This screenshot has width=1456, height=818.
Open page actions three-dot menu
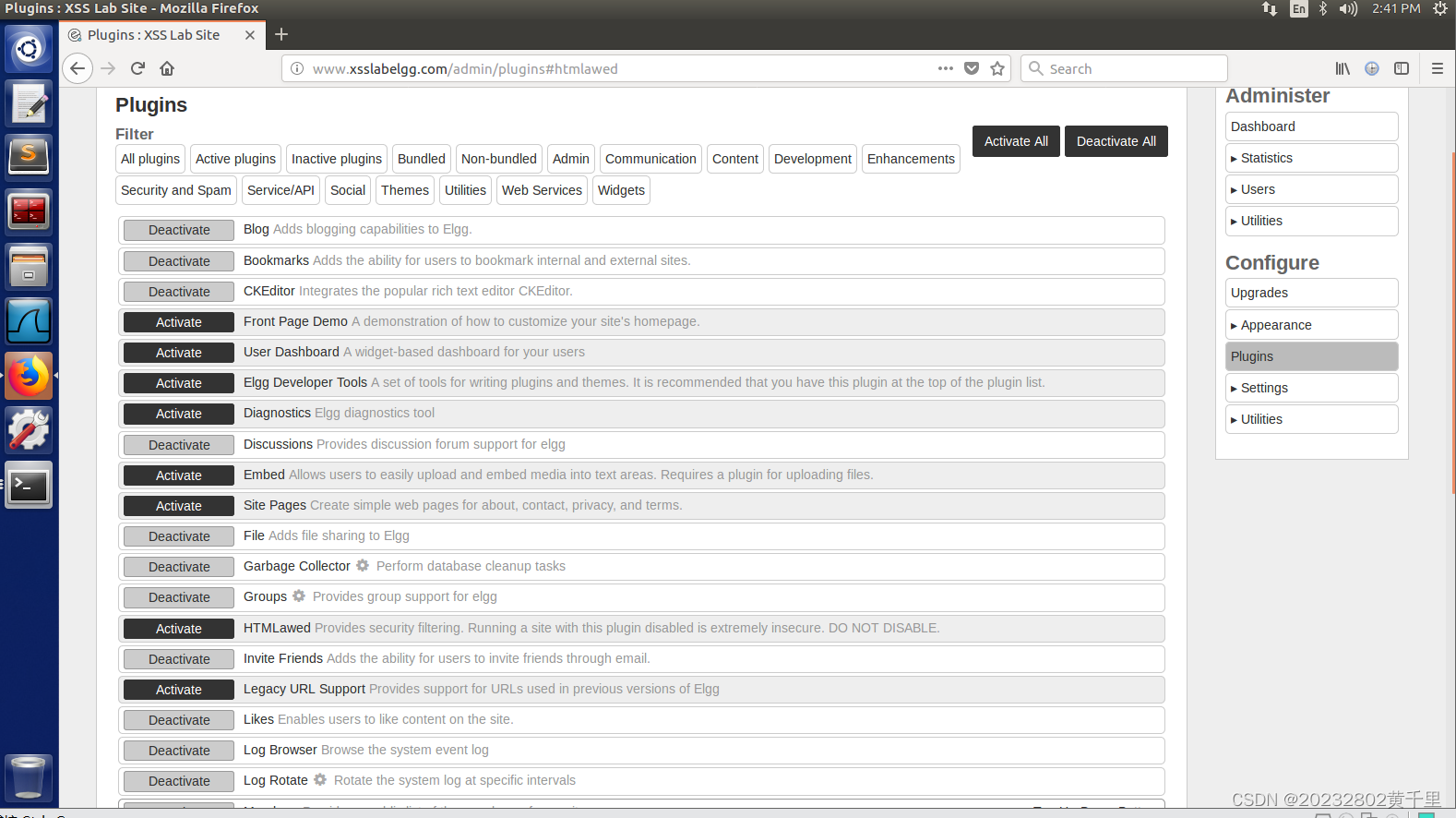pos(946,68)
